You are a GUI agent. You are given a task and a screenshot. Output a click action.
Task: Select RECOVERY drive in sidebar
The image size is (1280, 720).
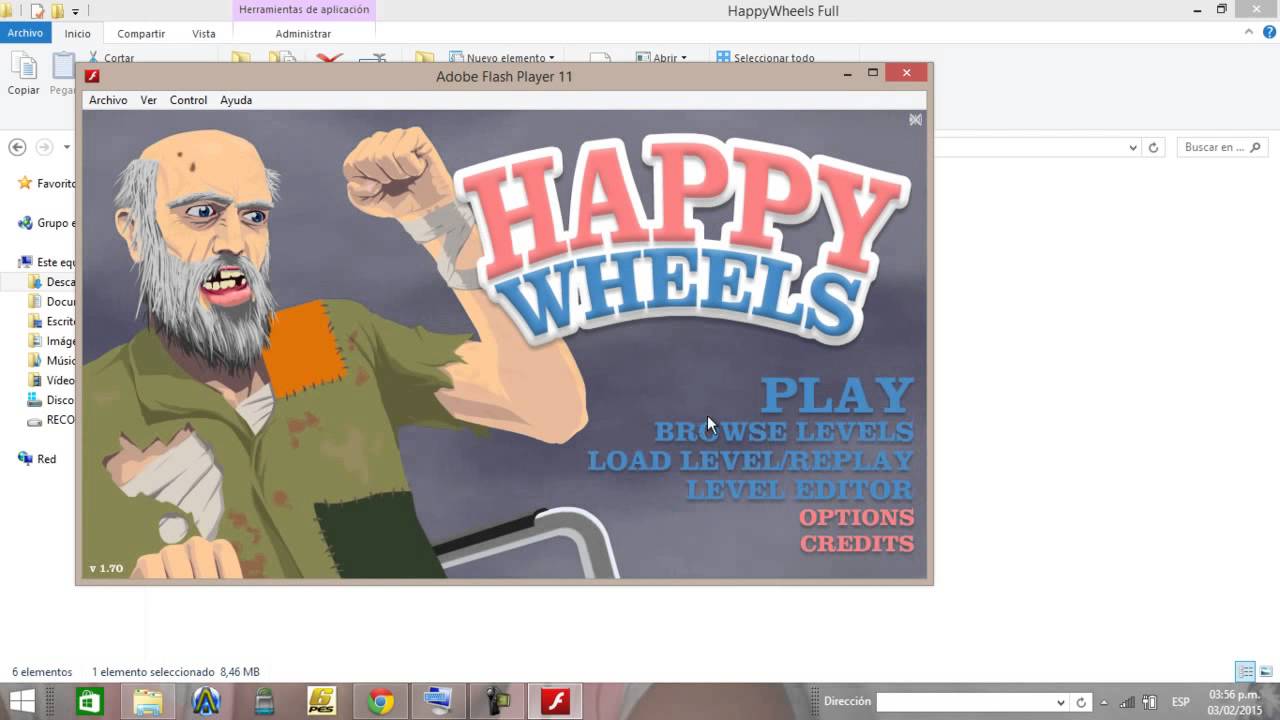(52, 420)
